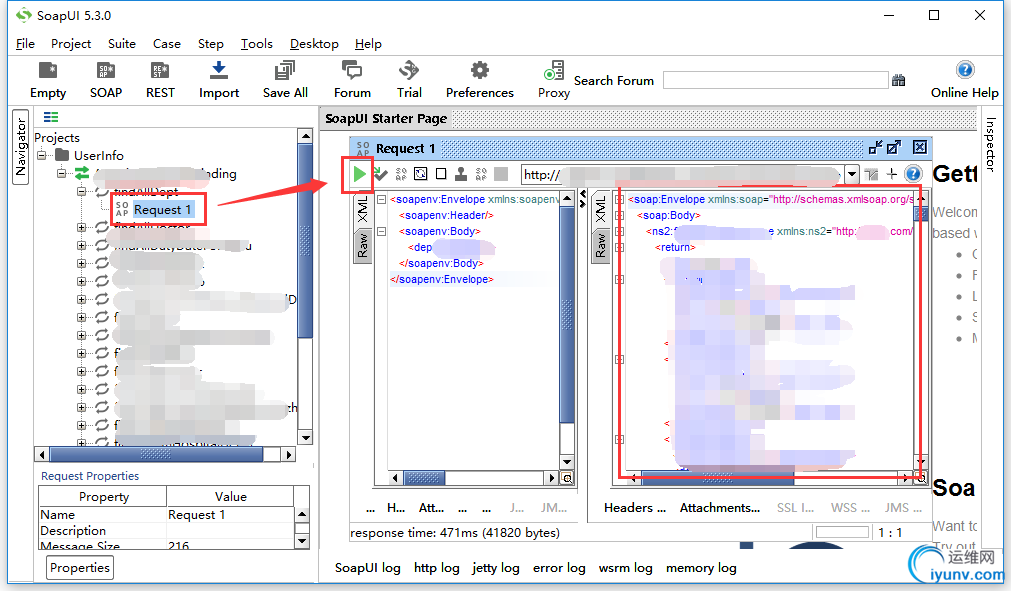The width and height of the screenshot is (1011, 591).
Task: Open the Desktop menu
Action: click(314, 44)
